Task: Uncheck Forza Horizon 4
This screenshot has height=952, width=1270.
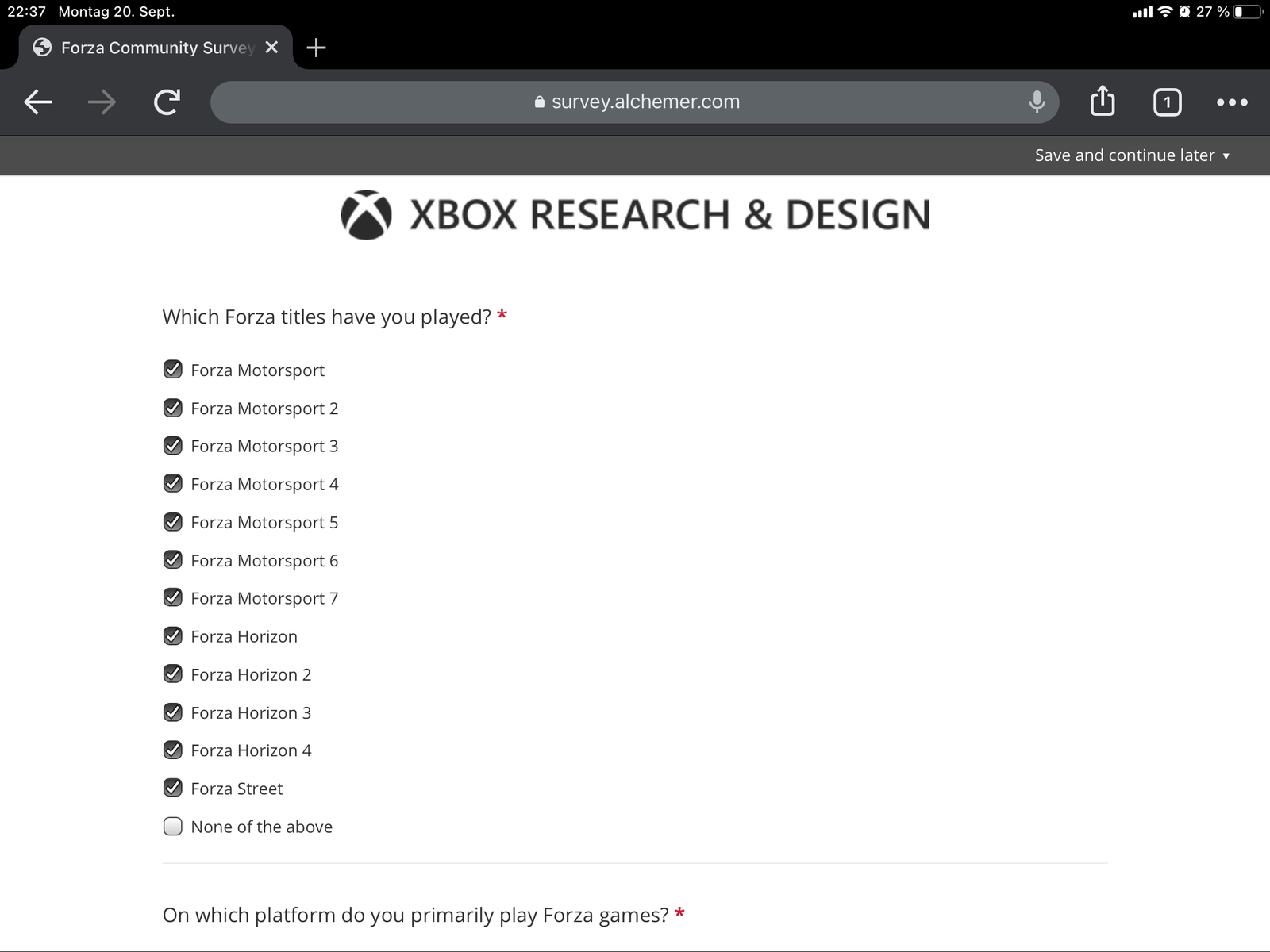Action: click(172, 750)
